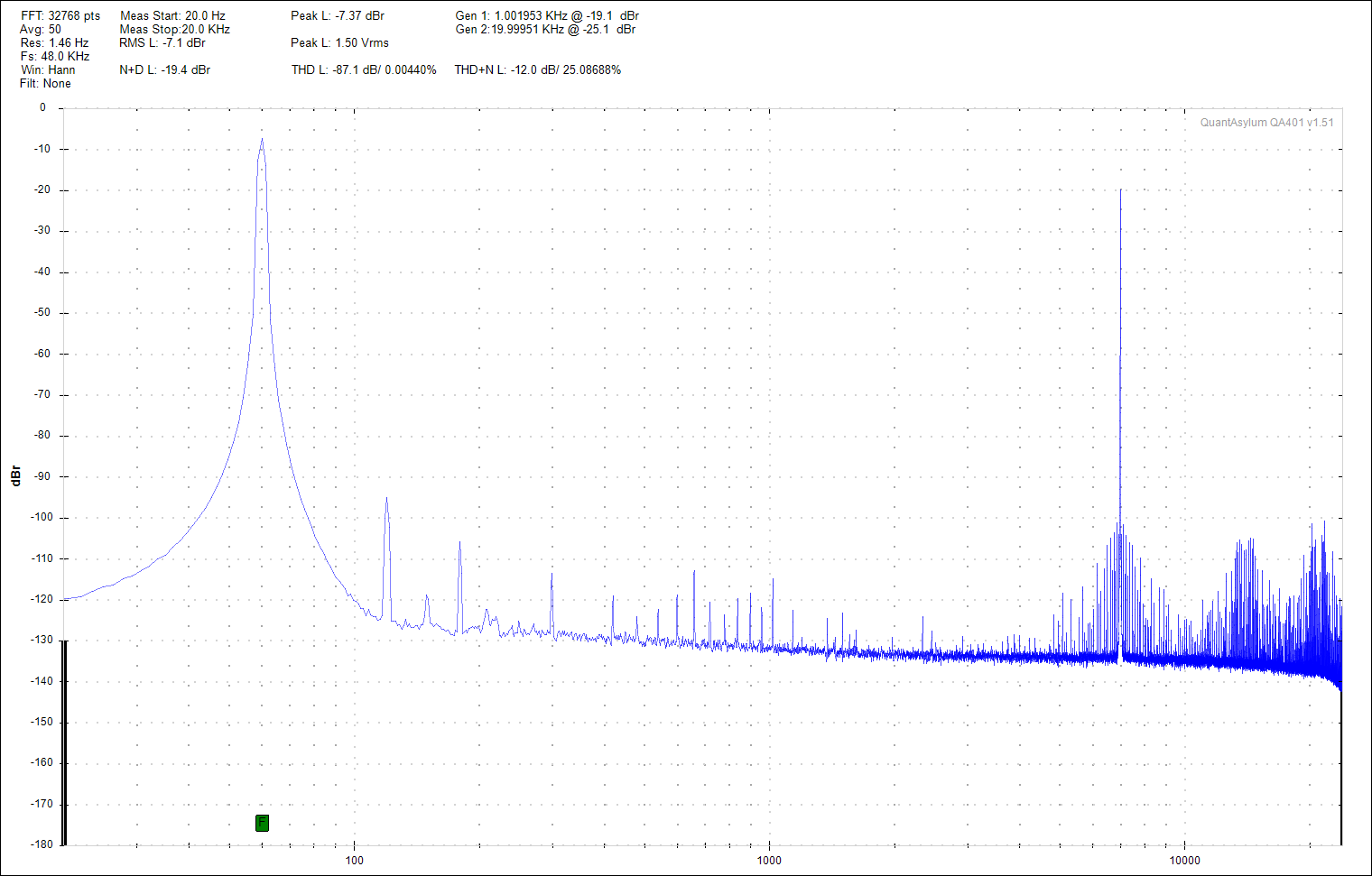Select the Gen 2:19.99951 KHz line
Viewport: 1372px width, 876px height.
[x=545, y=30]
